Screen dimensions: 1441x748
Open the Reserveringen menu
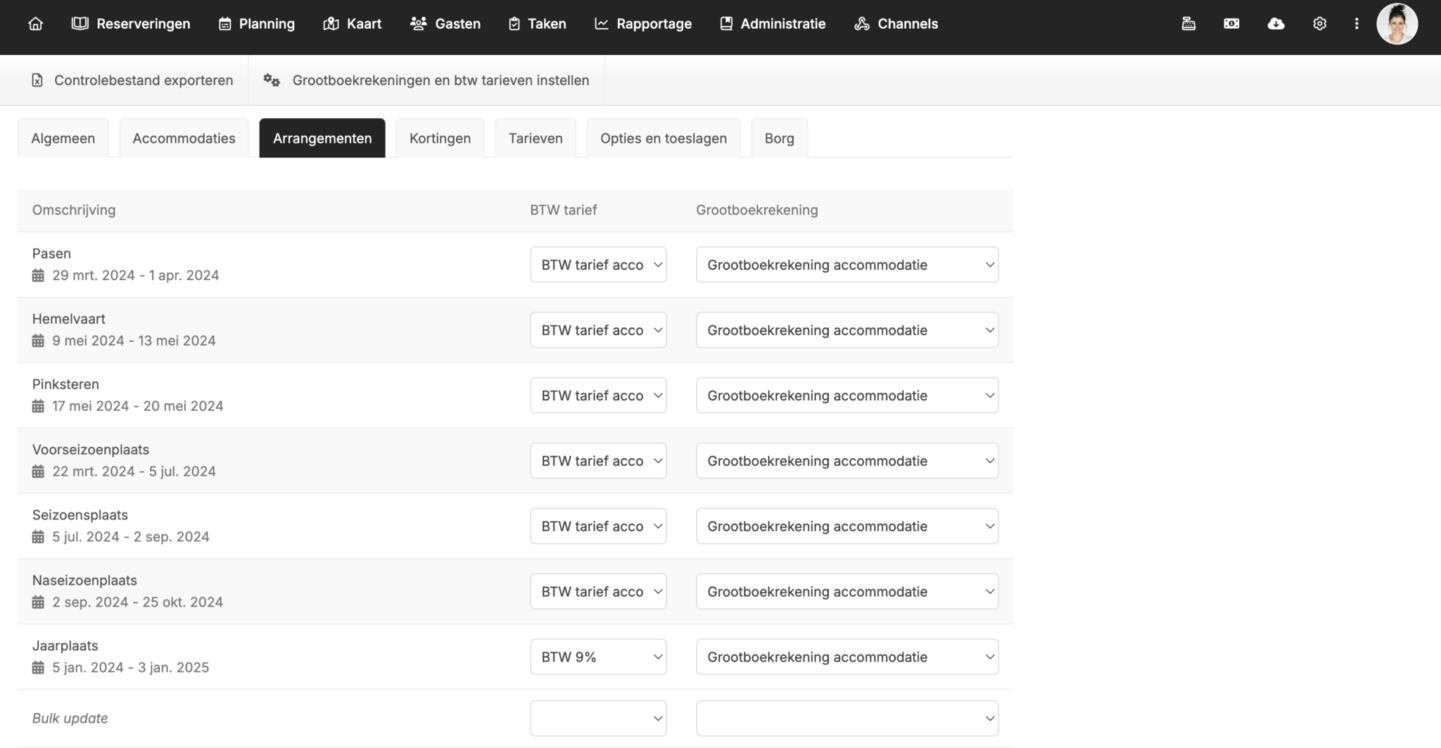(131, 24)
